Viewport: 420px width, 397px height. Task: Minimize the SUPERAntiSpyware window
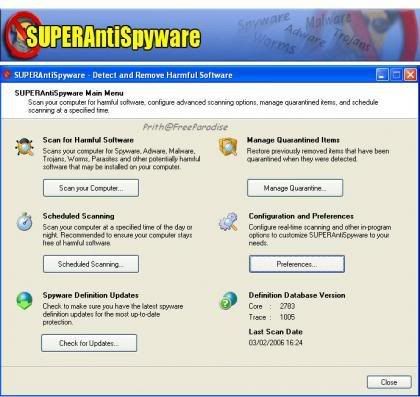click(382, 75)
